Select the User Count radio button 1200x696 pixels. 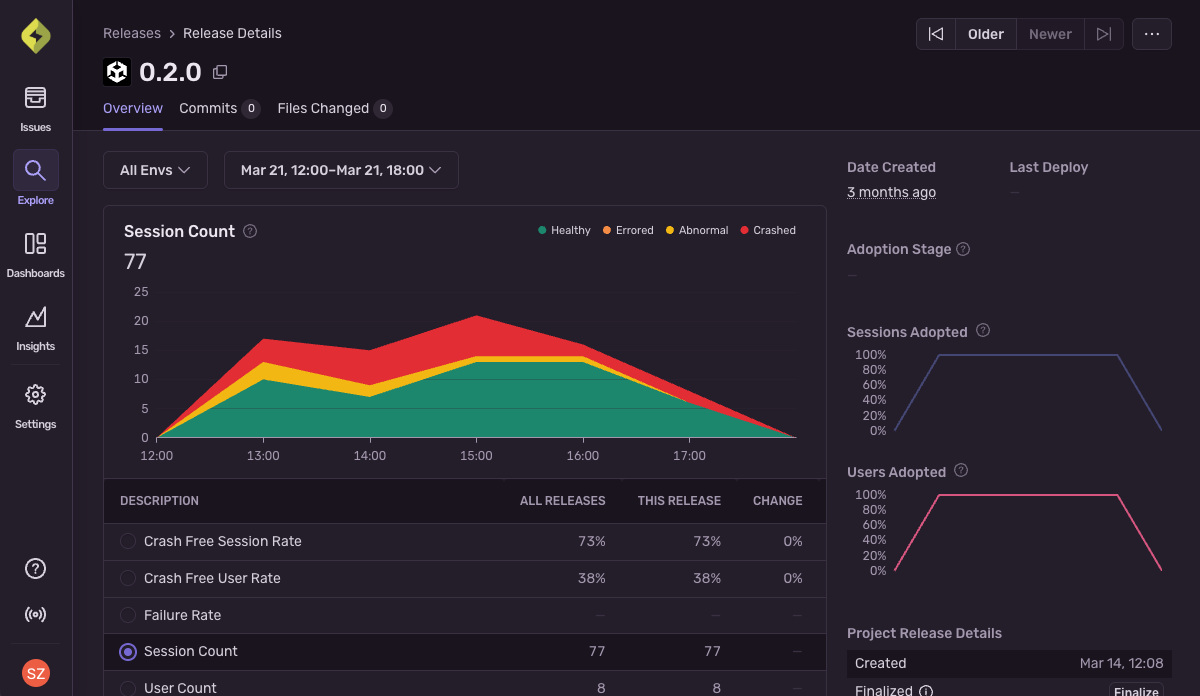point(127,688)
